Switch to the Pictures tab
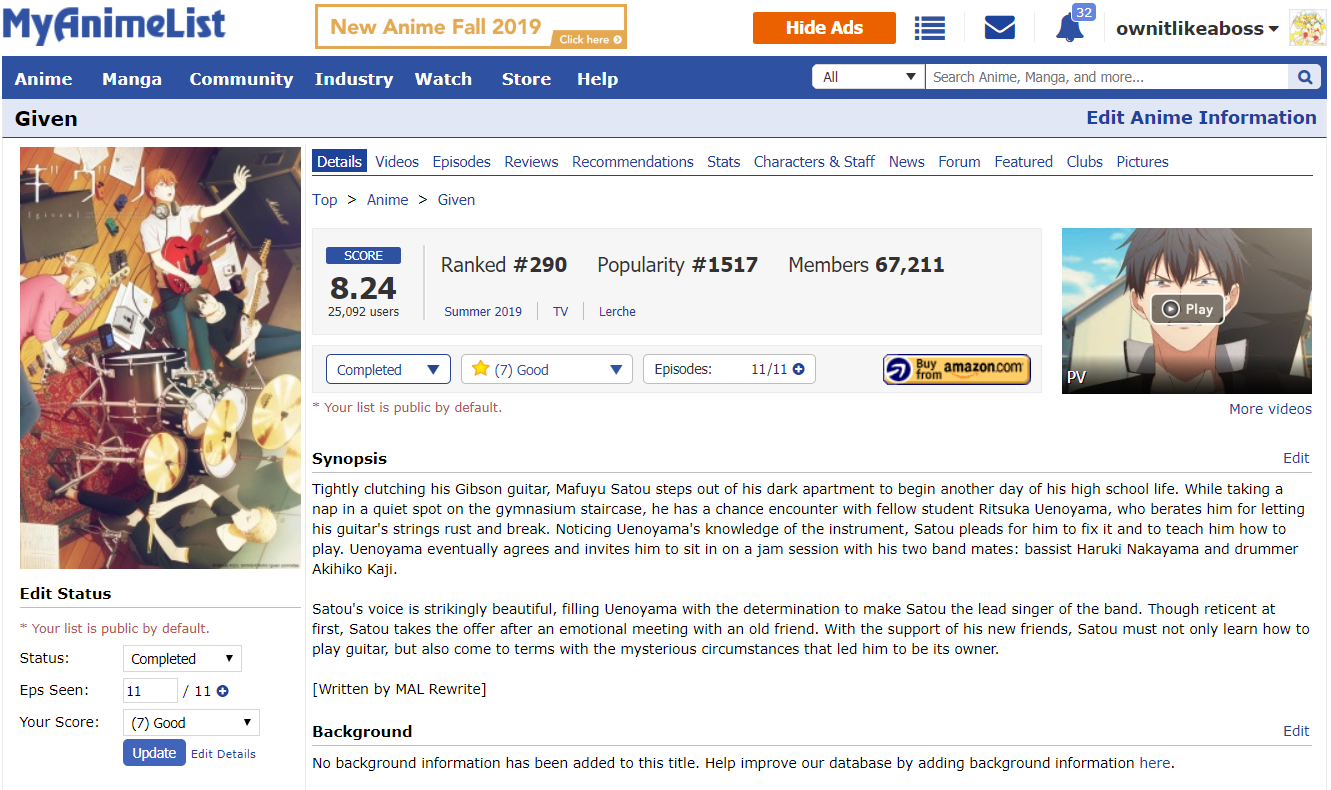This screenshot has width=1331, height=790. tap(1142, 161)
